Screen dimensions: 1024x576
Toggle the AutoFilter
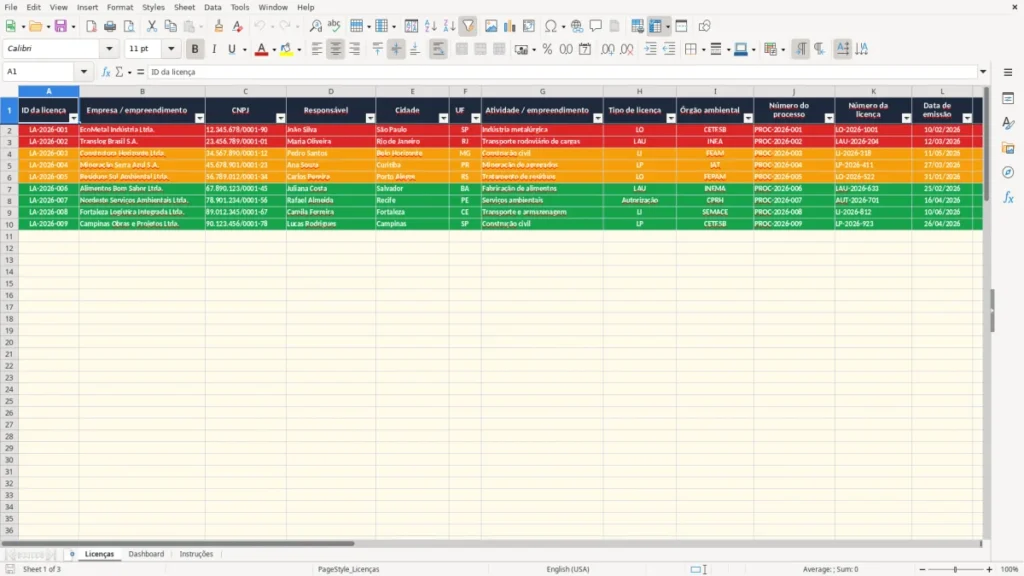(x=468, y=26)
